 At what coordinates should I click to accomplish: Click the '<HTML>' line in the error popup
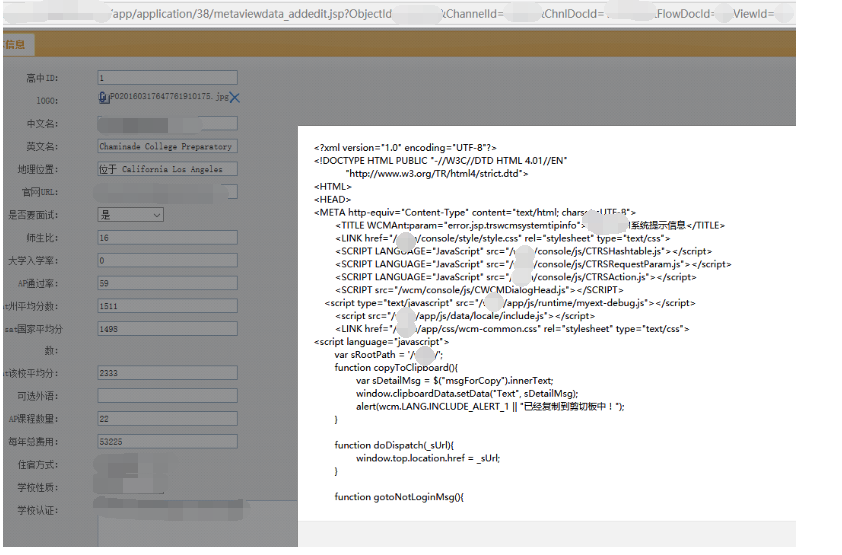(332, 187)
